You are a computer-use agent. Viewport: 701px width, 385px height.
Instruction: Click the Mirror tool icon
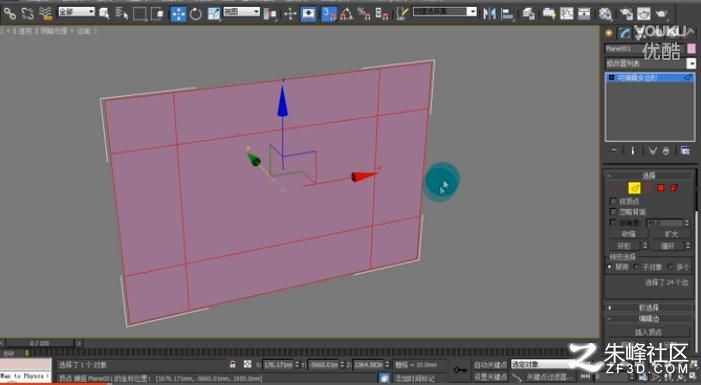[x=490, y=14]
